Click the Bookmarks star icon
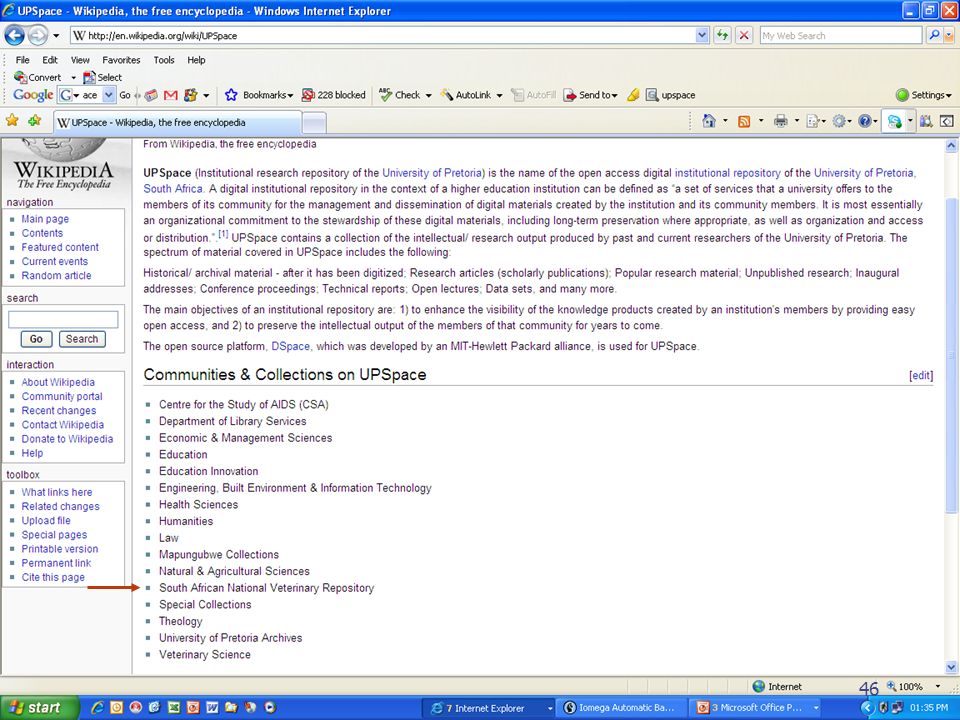The width and height of the screenshot is (960, 720). pyautogui.click(x=231, y=95)
